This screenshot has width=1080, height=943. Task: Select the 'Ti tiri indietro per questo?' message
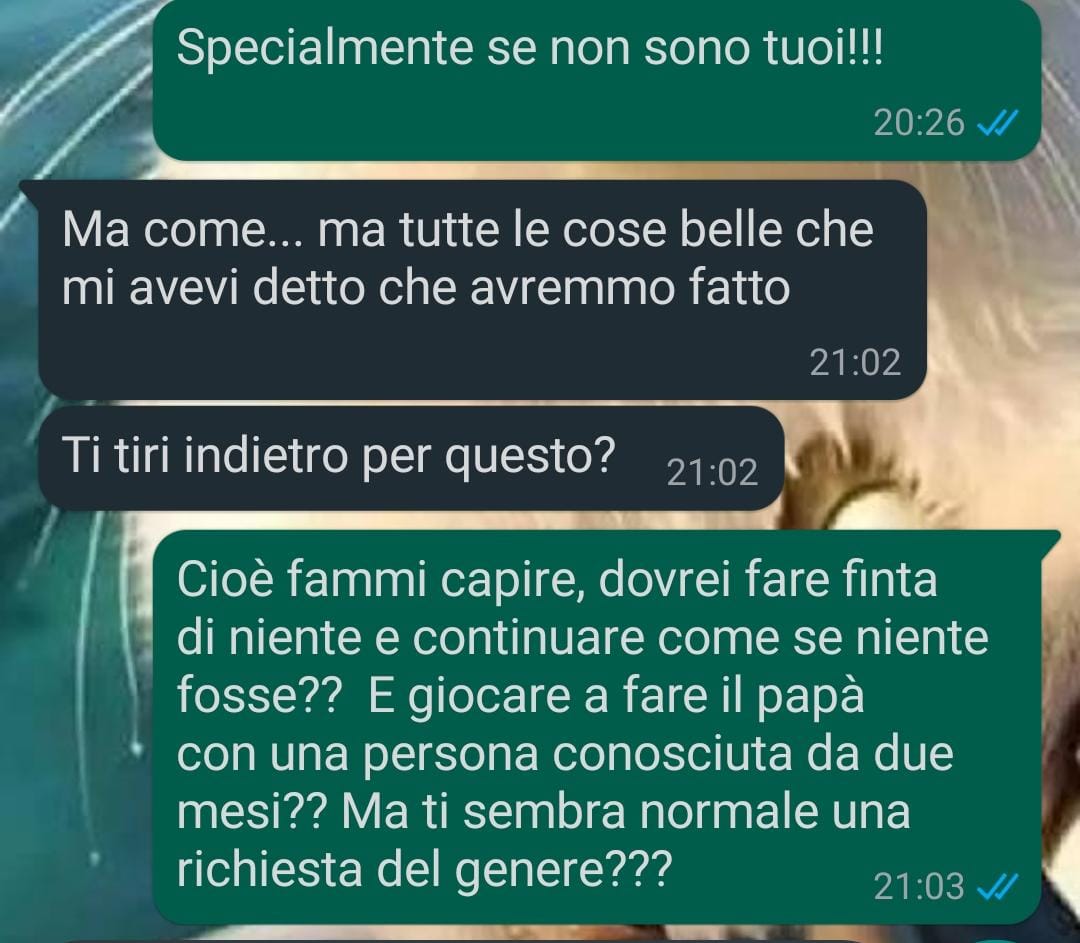[x=411, y=458]
